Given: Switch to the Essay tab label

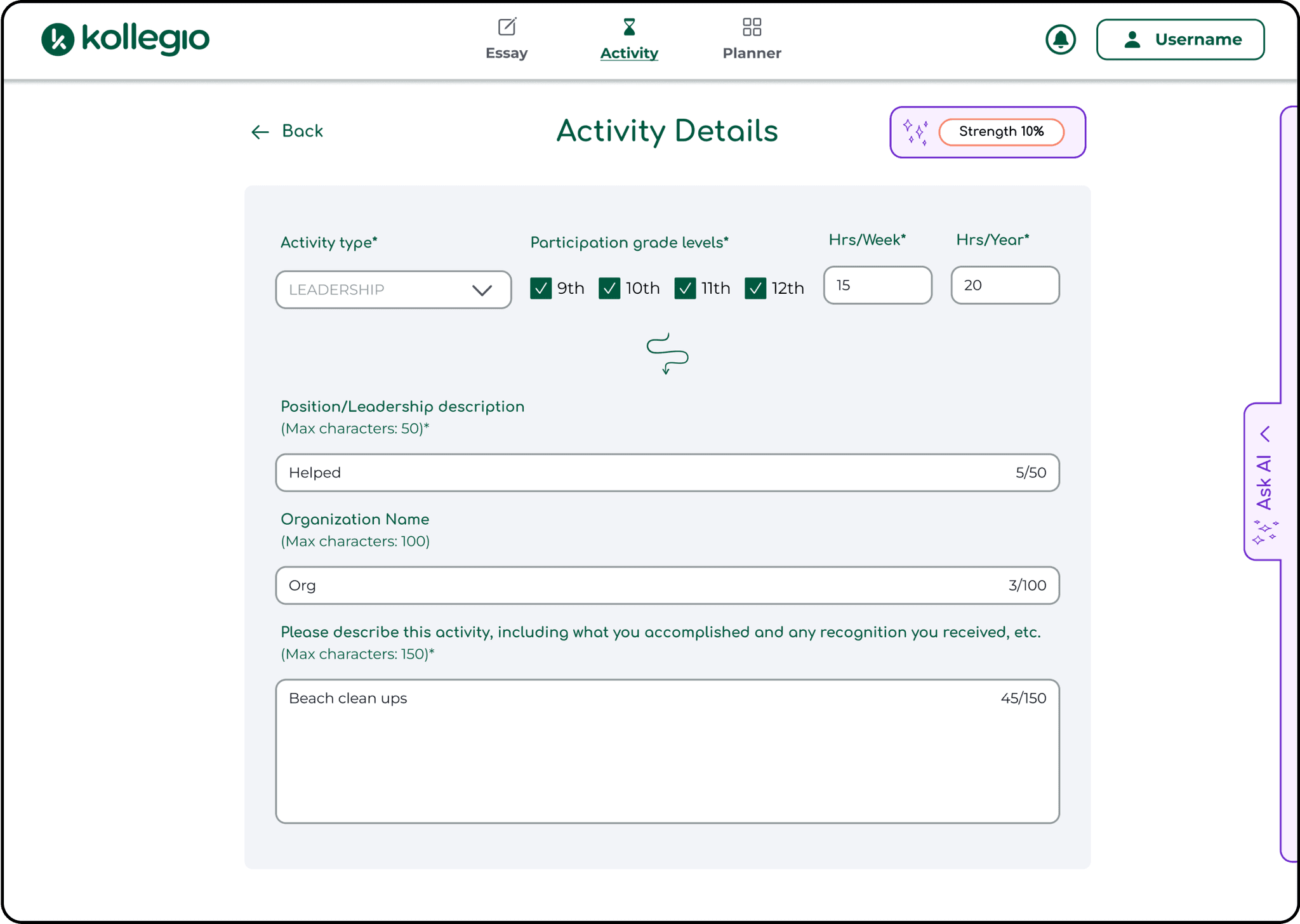Looking at the screenshot, I should (x=507, y=53).
